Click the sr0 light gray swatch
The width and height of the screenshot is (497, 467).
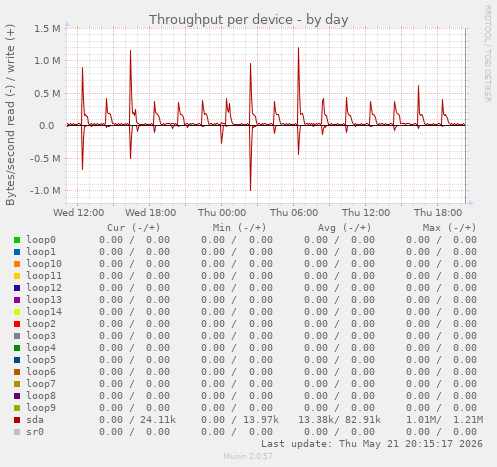click(x=17, y=432)
